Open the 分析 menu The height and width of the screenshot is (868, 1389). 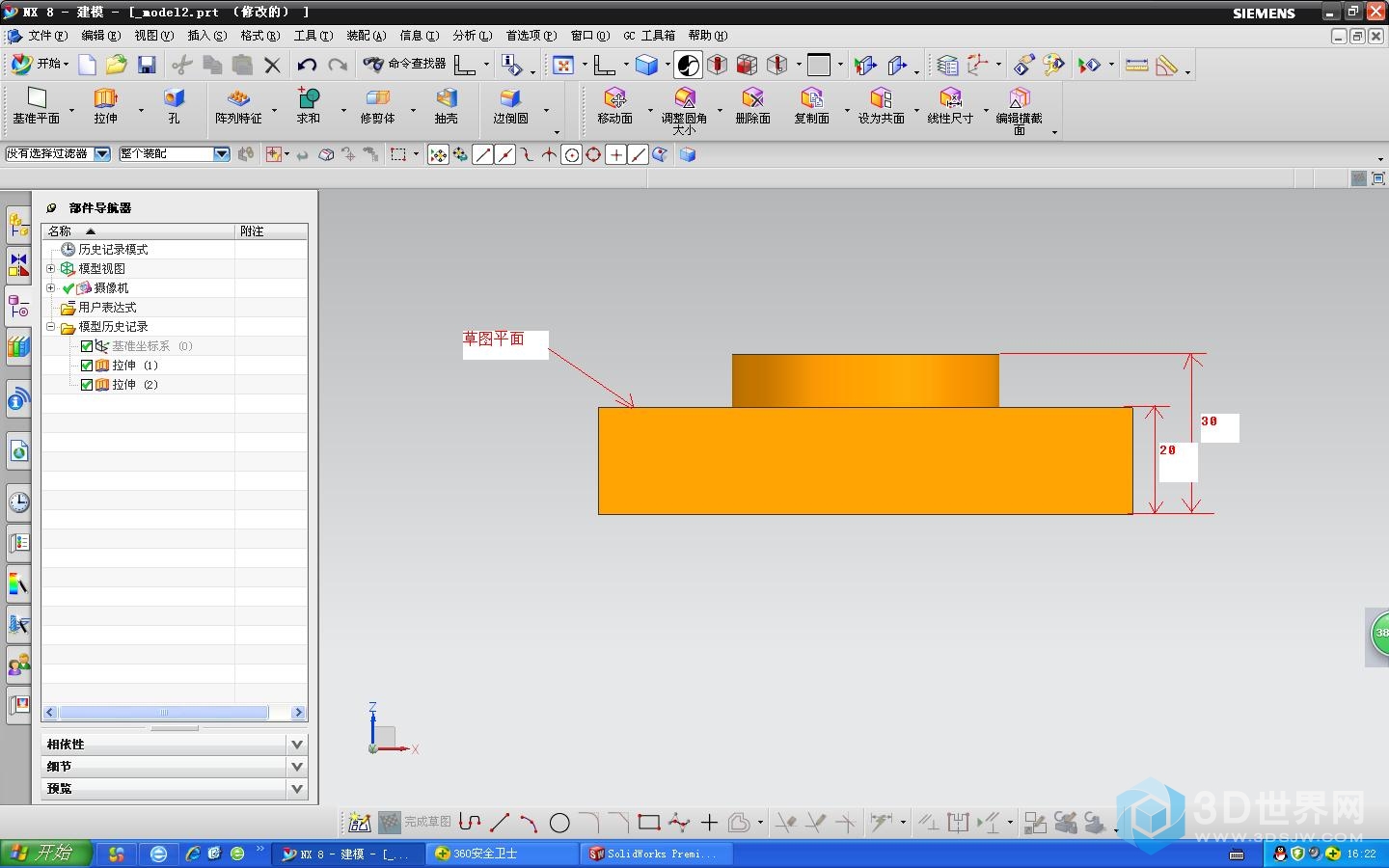click(473, 36)
